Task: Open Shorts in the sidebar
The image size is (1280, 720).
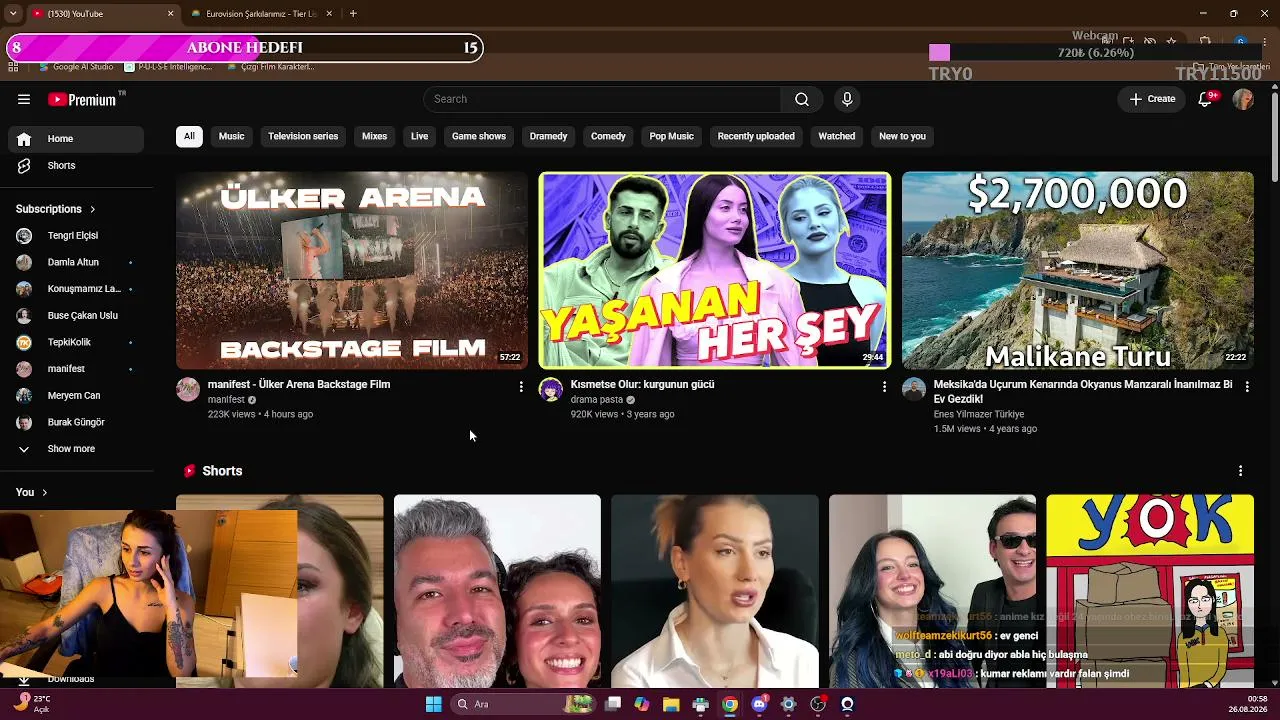Action: point(76,166)
